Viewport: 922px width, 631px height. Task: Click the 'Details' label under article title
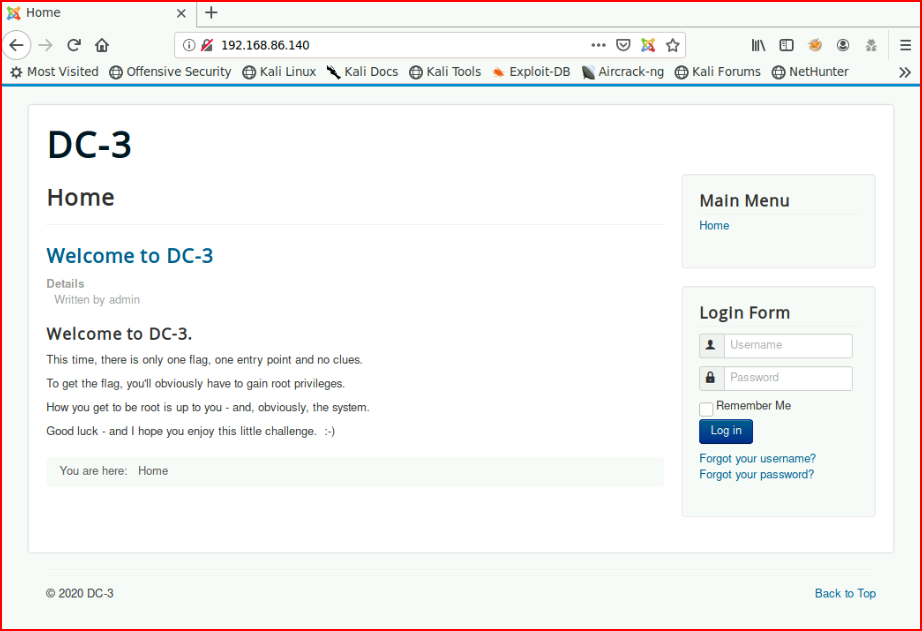(x=65, y=283)
